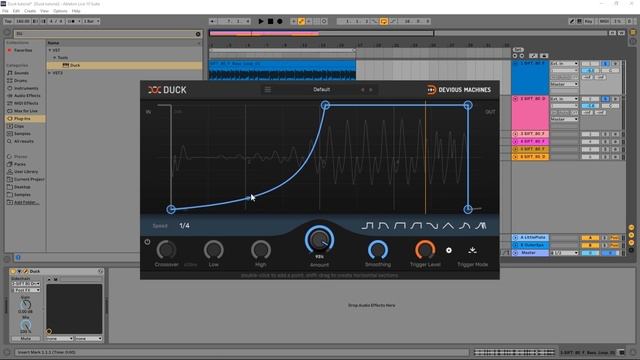Screen dimensions: 640x360
Task: Toggle the Key map mode button
Action: pos(588,21)
